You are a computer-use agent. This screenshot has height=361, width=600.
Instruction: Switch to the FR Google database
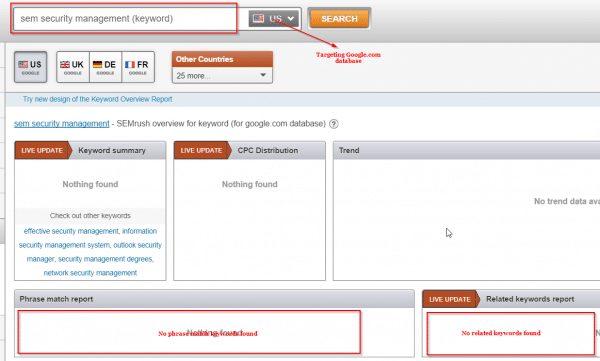click(138, 67)
